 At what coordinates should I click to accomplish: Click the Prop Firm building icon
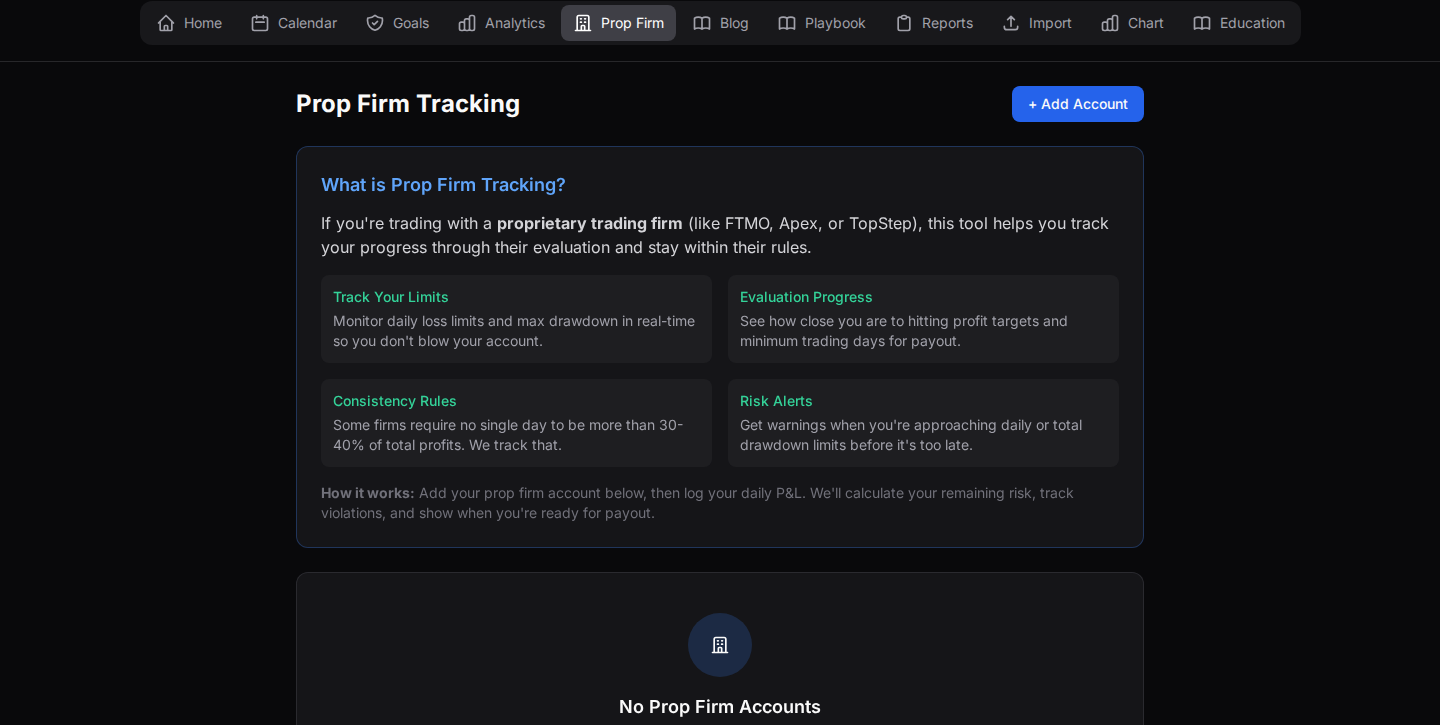pyautogui.click(x=583, y=22)
